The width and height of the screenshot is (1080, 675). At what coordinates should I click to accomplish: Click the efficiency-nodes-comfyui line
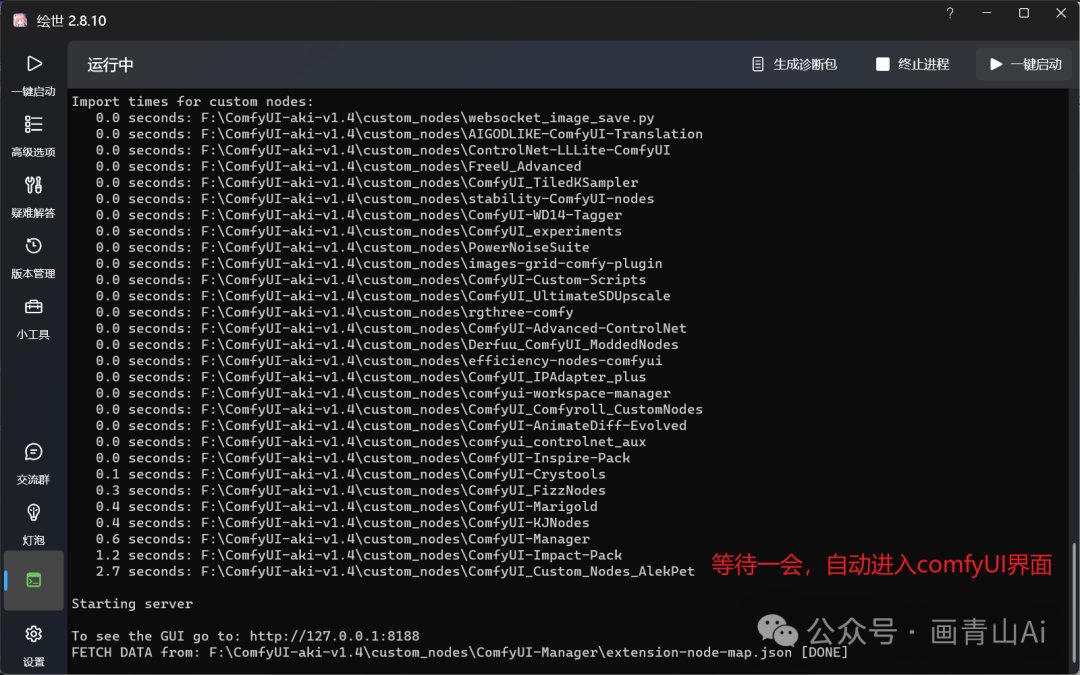(x=379, y=360)
